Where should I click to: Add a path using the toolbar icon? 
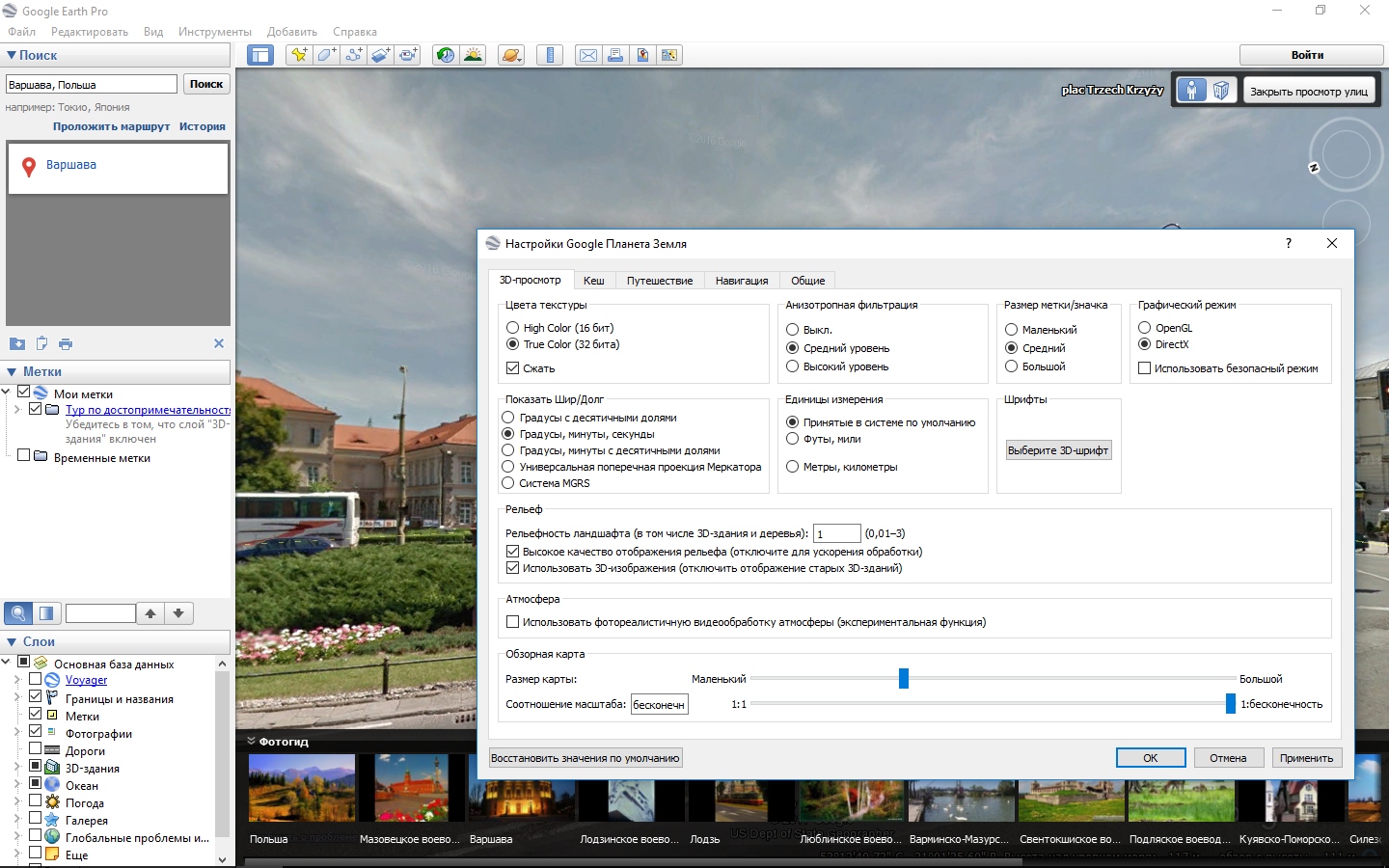click(x=354, y=55)
